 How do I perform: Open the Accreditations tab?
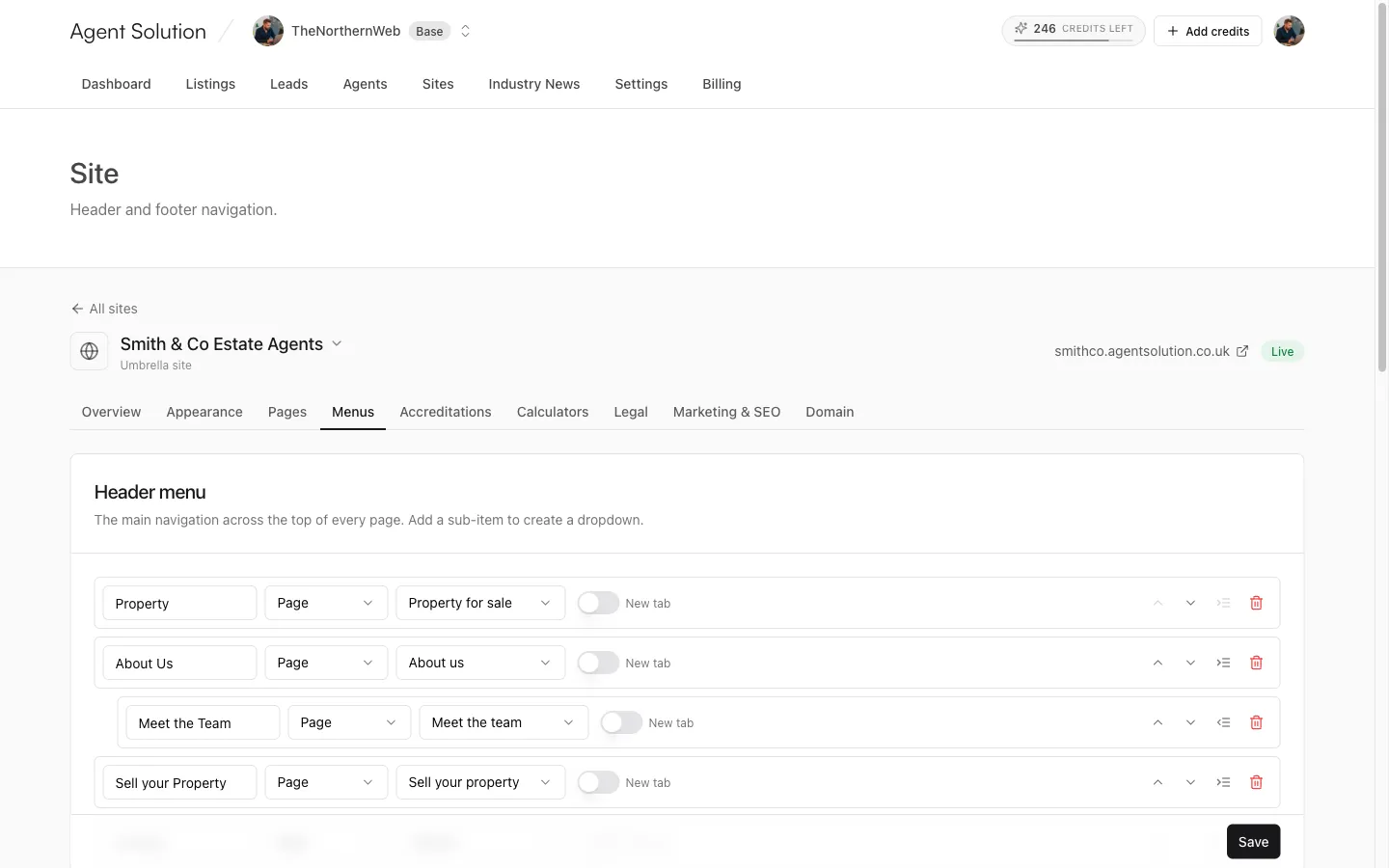446,412
